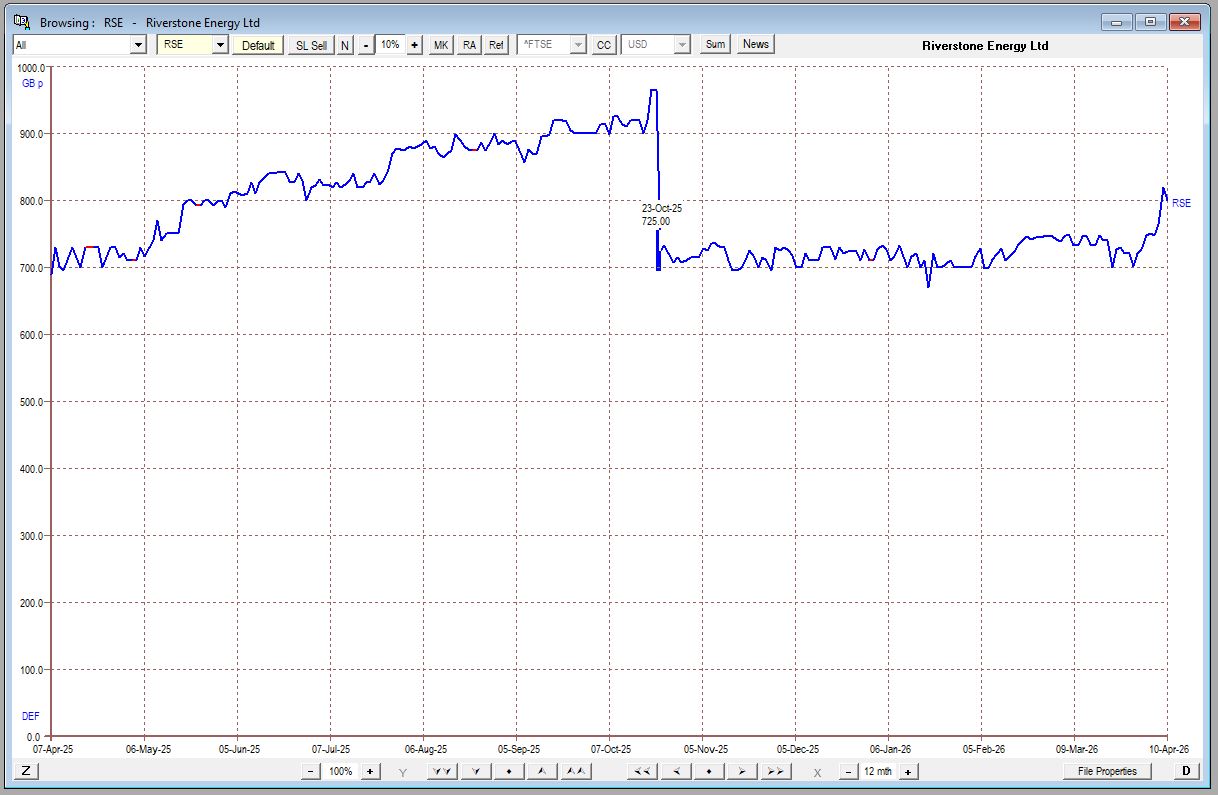
Task: Click the Z button at bottom left
Action: (x=26, y=771)
